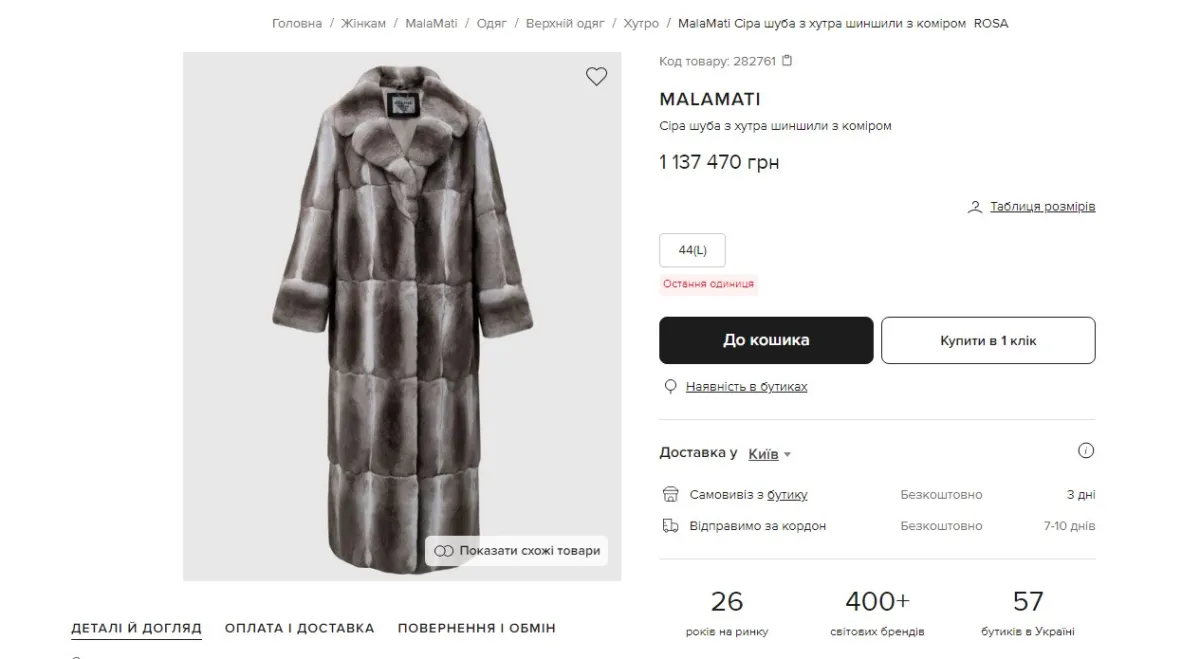Select the ДЕТАЛІ Й ДОГЛЯД tab
This screenshot has width=1200, height=659.
pyautogui.click(x=136, y=629)
